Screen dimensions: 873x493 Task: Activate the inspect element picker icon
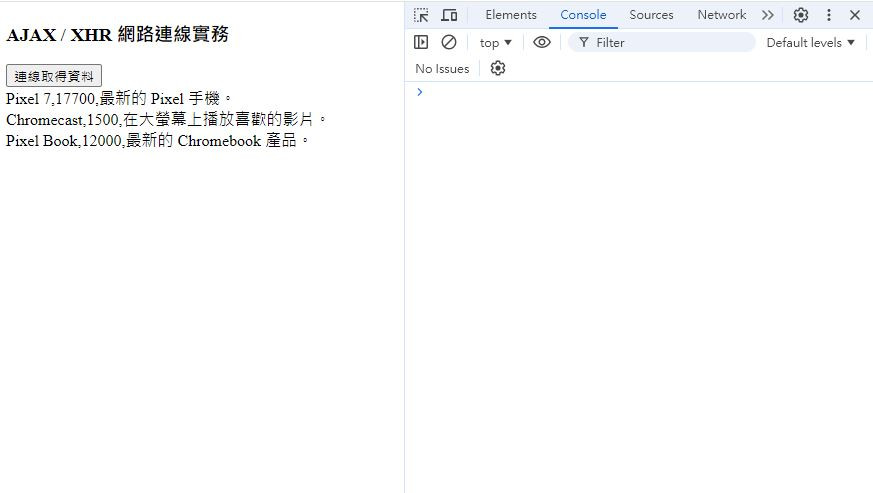421,15
